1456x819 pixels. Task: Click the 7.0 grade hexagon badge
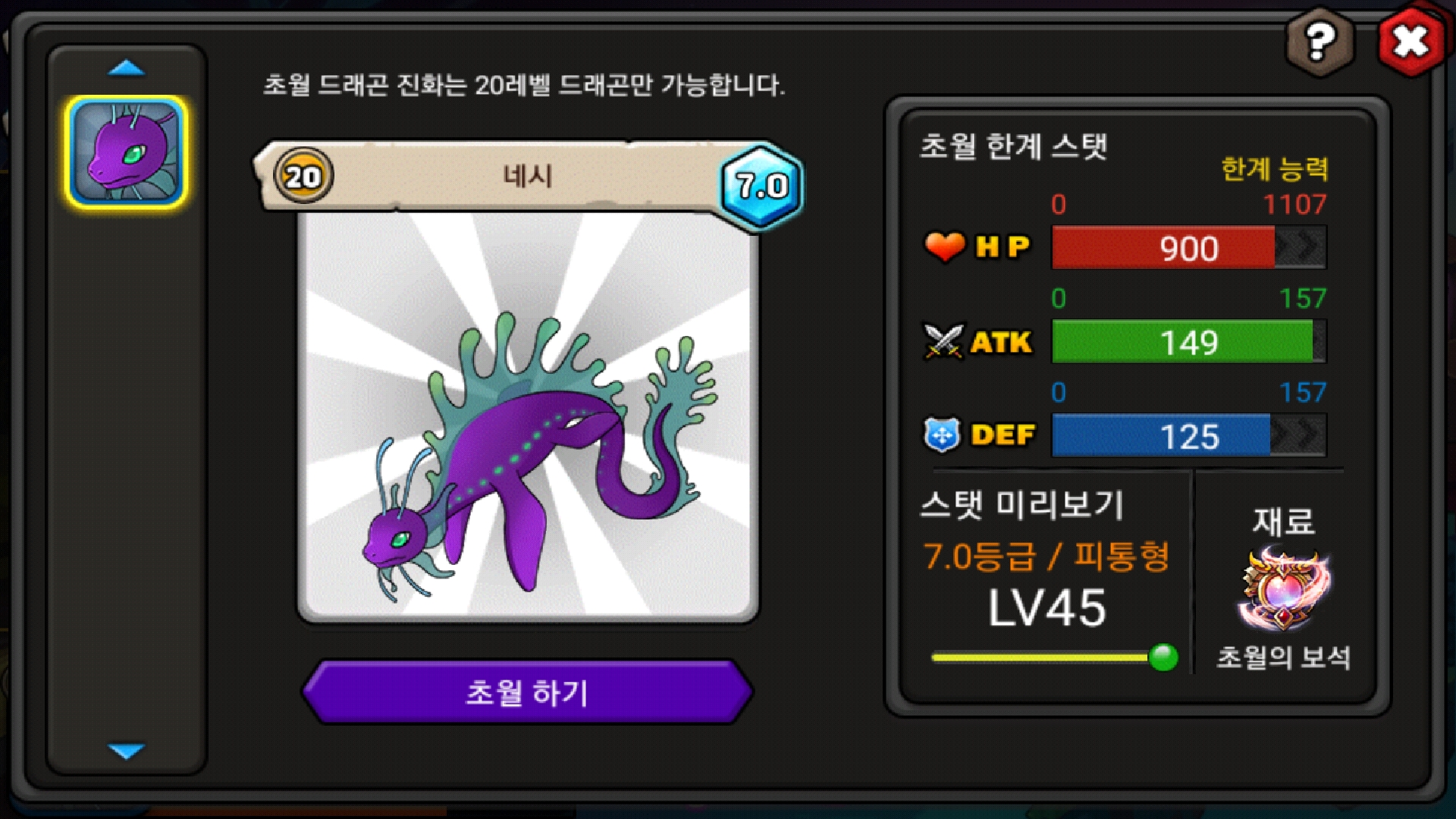pos(761,184)
